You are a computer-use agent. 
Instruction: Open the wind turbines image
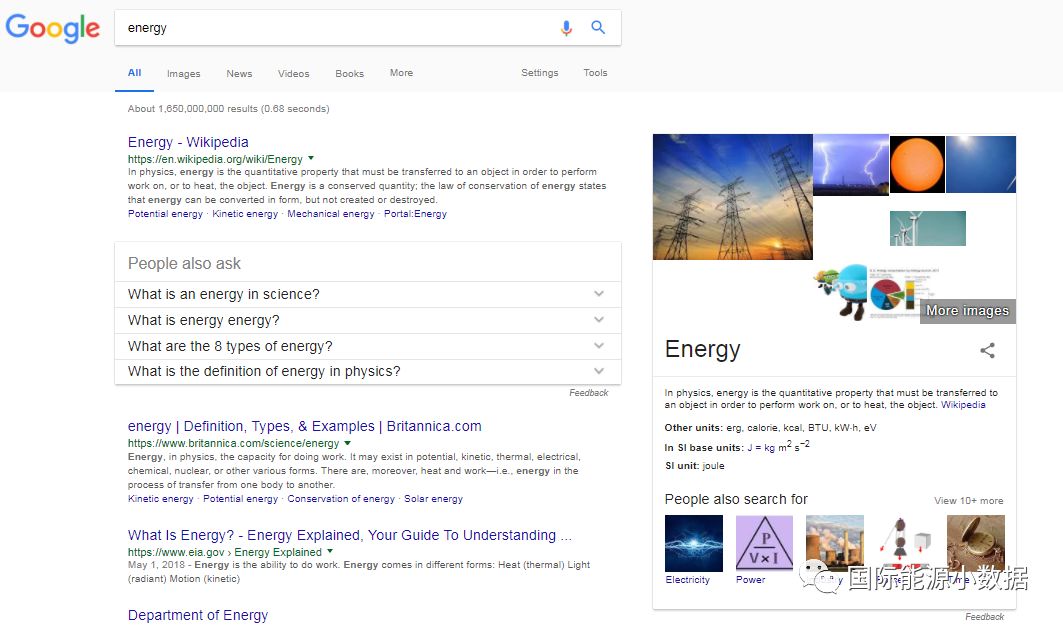pos(927,228)
